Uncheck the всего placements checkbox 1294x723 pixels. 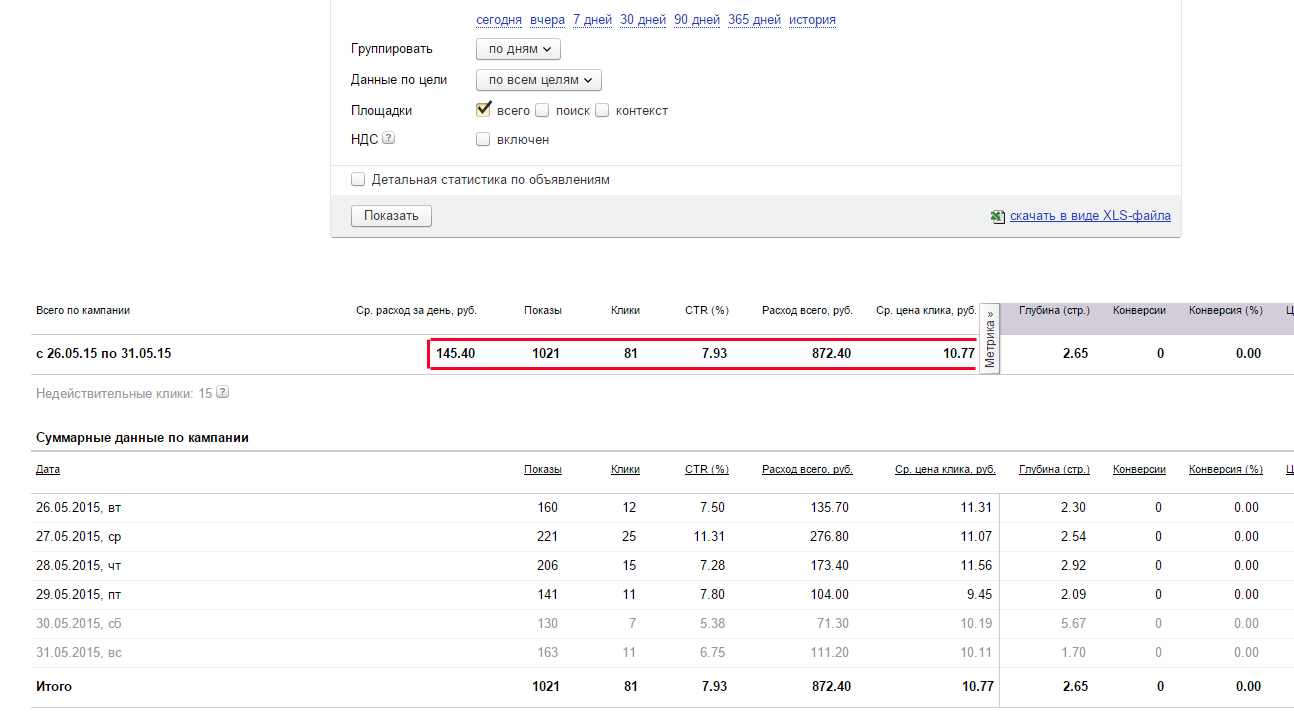[x=484, y=110]
